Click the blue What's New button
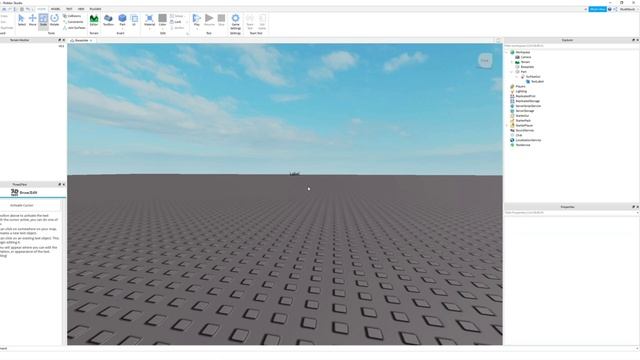 pos(597,9)
